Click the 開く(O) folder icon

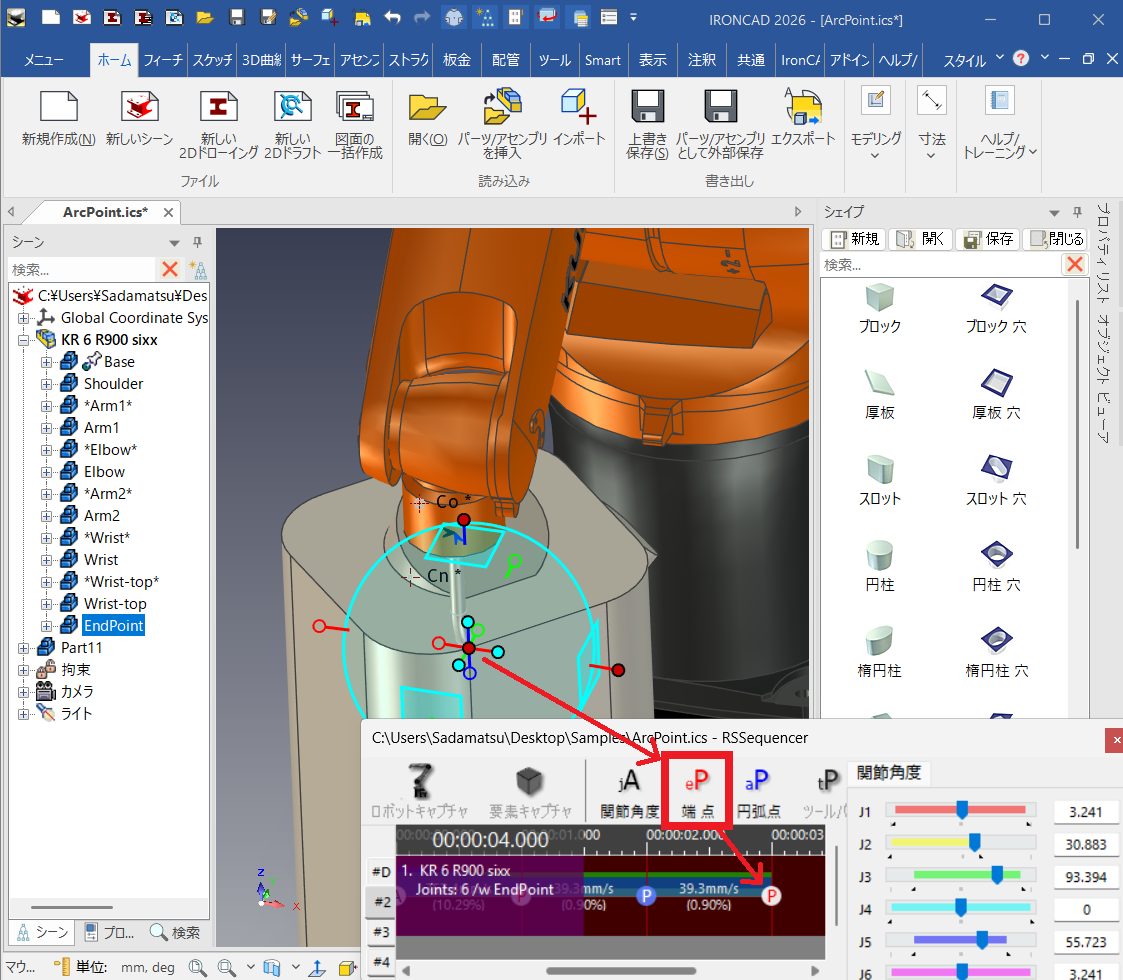[428, 107]
